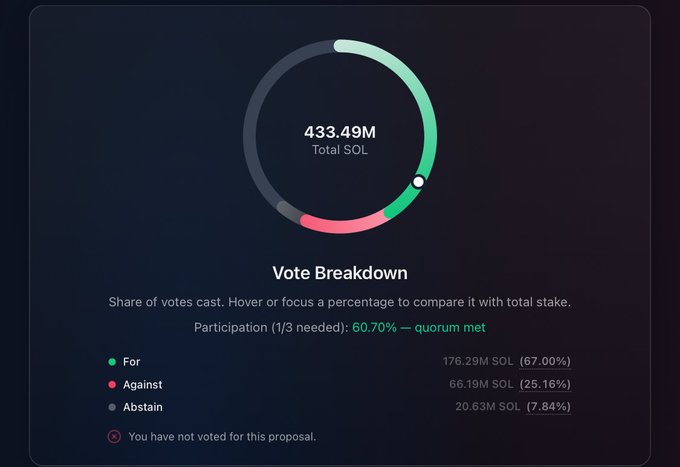Click the You have not voted message
Viewport: 680px width, 467px height.
[x=222, y=437]
